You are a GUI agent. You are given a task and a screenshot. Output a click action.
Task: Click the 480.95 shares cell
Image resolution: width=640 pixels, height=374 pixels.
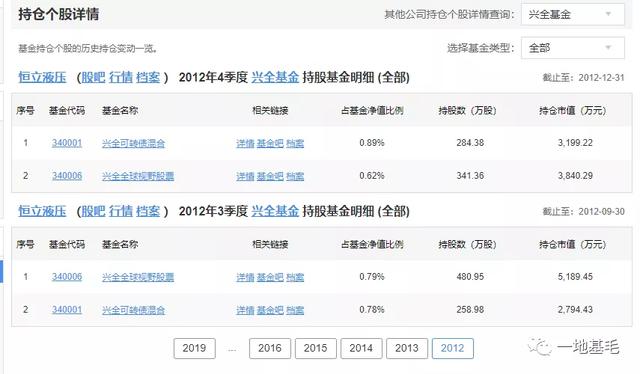pos(470,277)
